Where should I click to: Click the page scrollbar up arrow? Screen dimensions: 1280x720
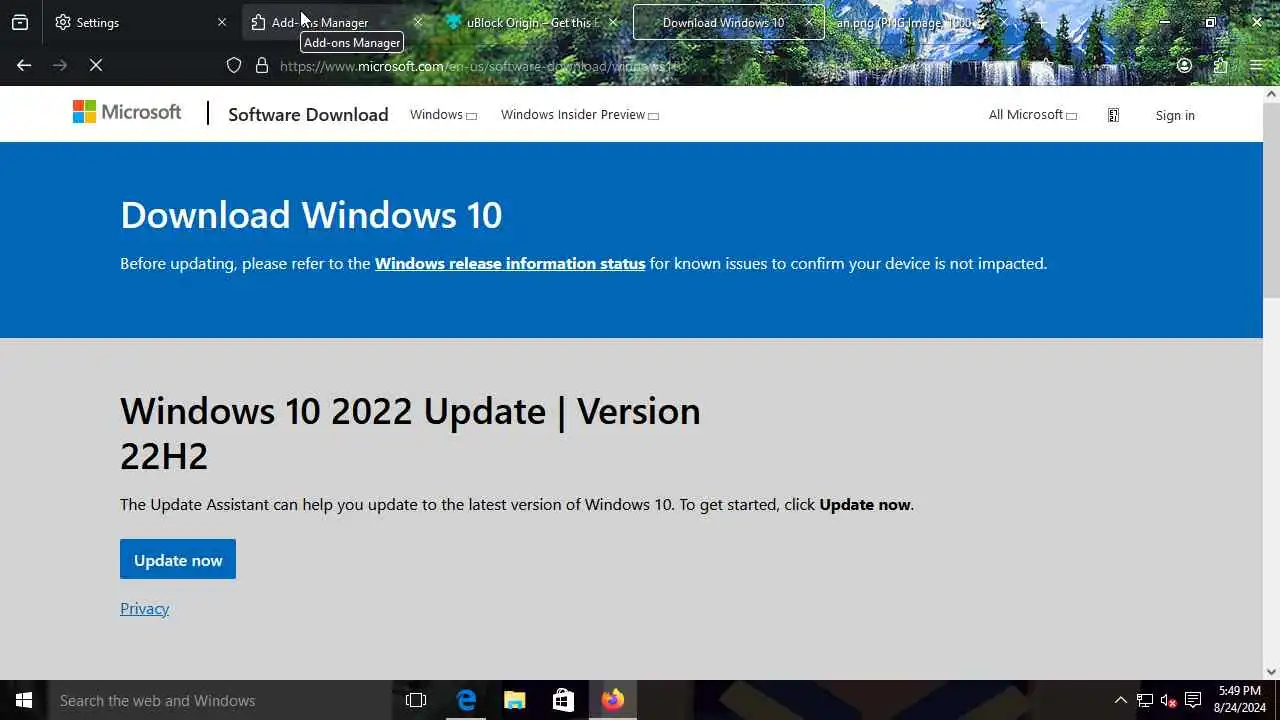coord(1271,94)
